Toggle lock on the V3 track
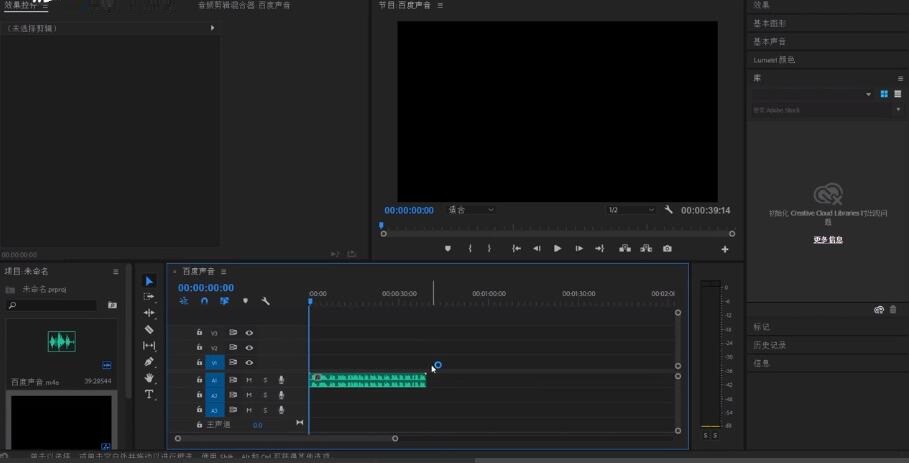Viewport: 909px width, 463px height. pyautogui.click(x=199, y=333)
